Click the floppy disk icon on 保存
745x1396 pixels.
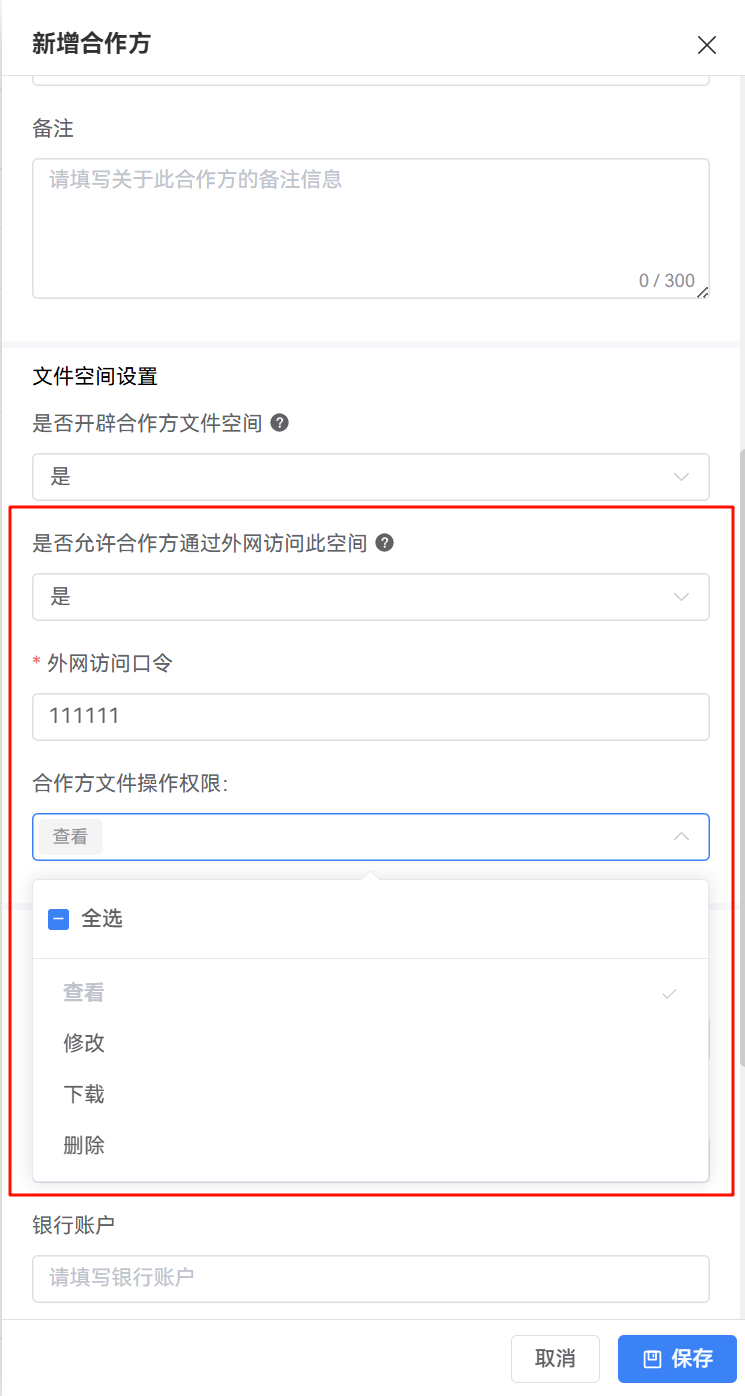[652, 1358]
